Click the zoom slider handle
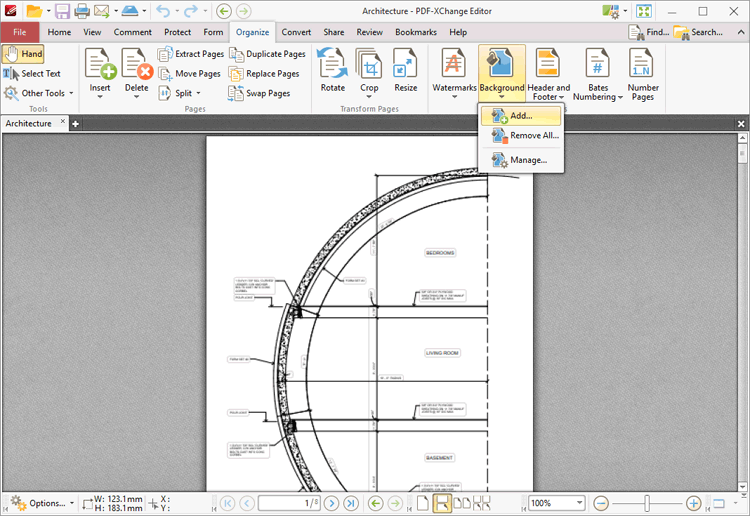Image resolution: width=750 pixels, height=516 pixels. [x=647, y=503]
